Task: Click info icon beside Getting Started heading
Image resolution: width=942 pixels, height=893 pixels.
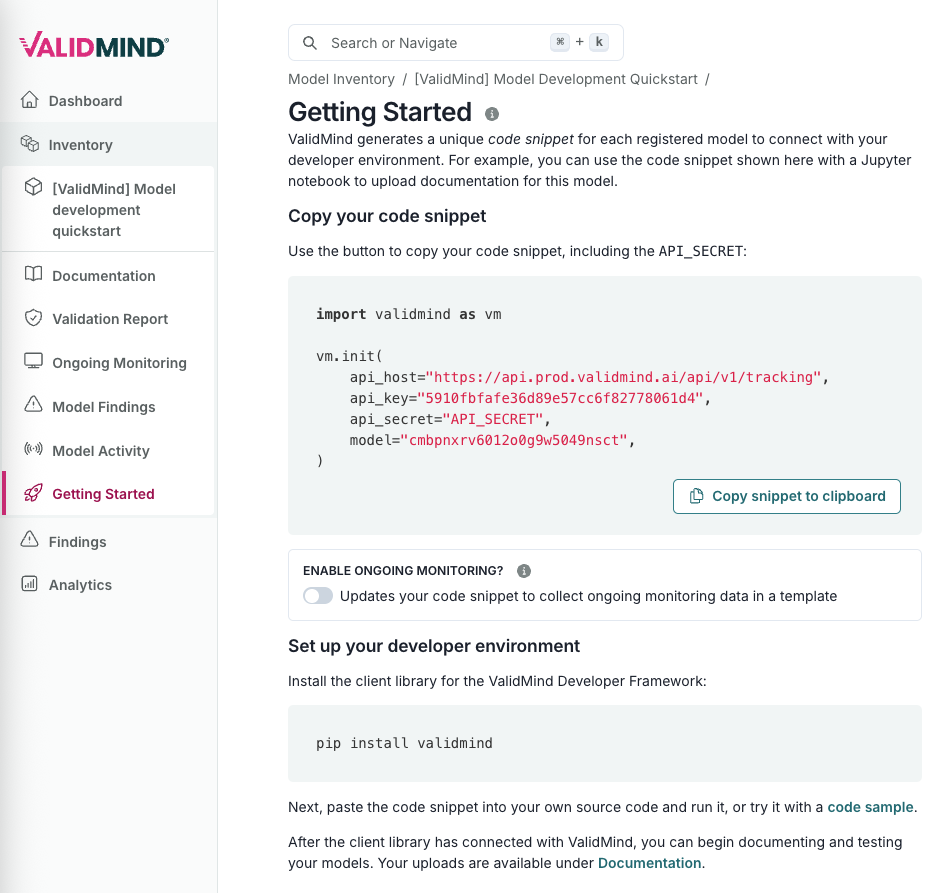Action: click(491, 114)
